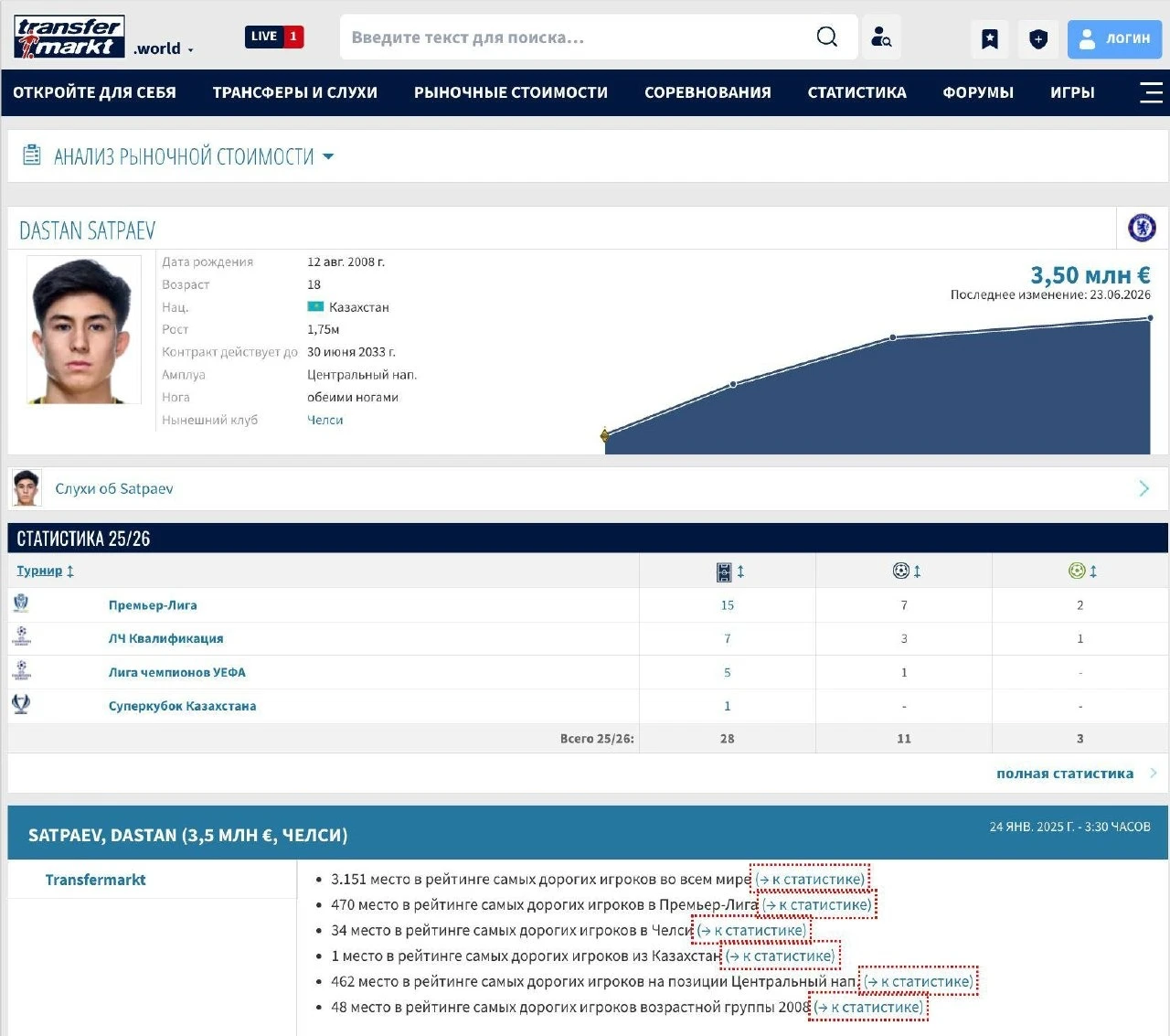This screenshot has height=1036, width=1170.
Task: Click the DASTAN SATPAEV heading
Action: [88, 230]
